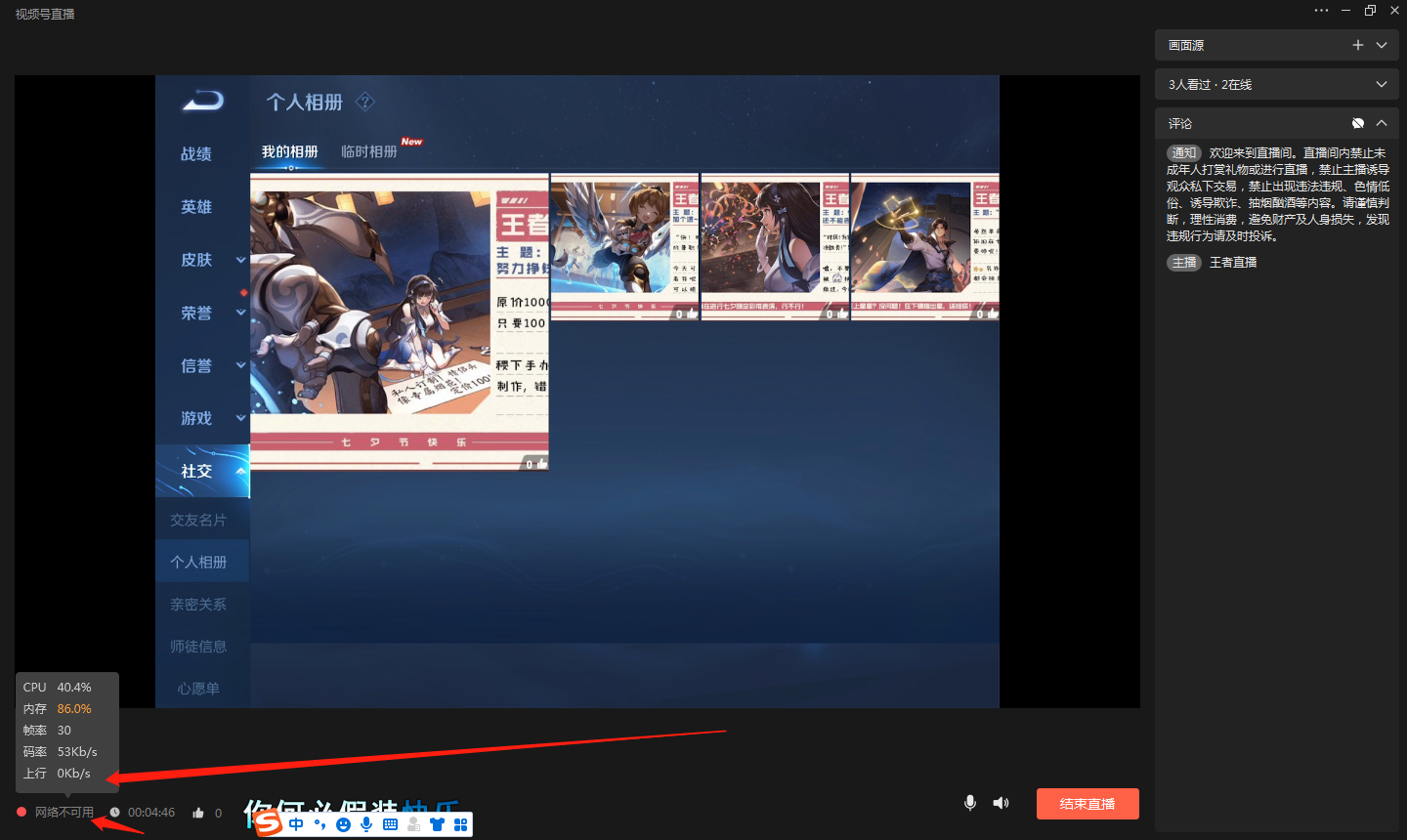
Task: Expand the 荣誉 chevron
Action: point(240,313)
